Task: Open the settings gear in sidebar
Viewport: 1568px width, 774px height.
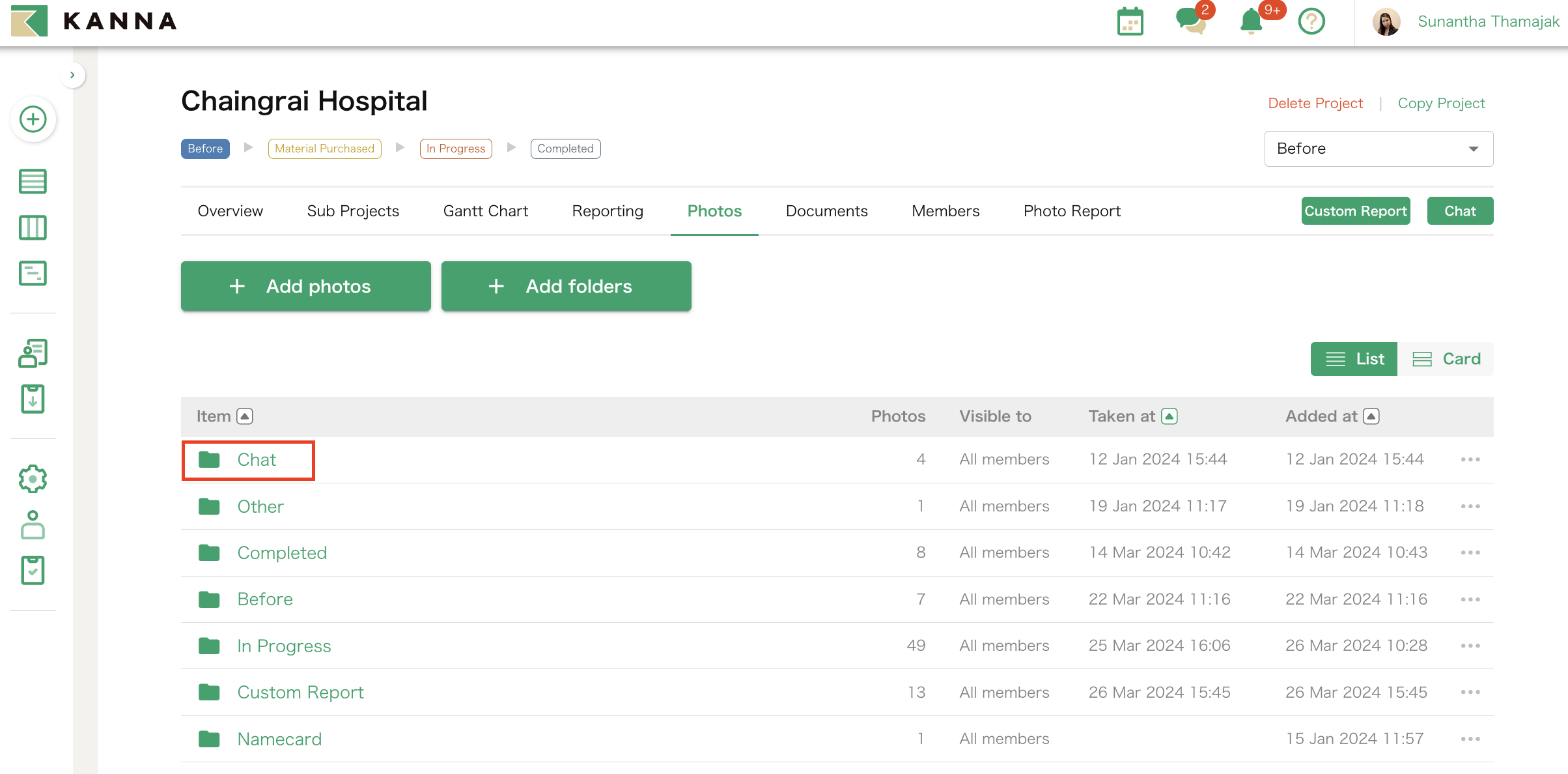Action: click(33, 479)
